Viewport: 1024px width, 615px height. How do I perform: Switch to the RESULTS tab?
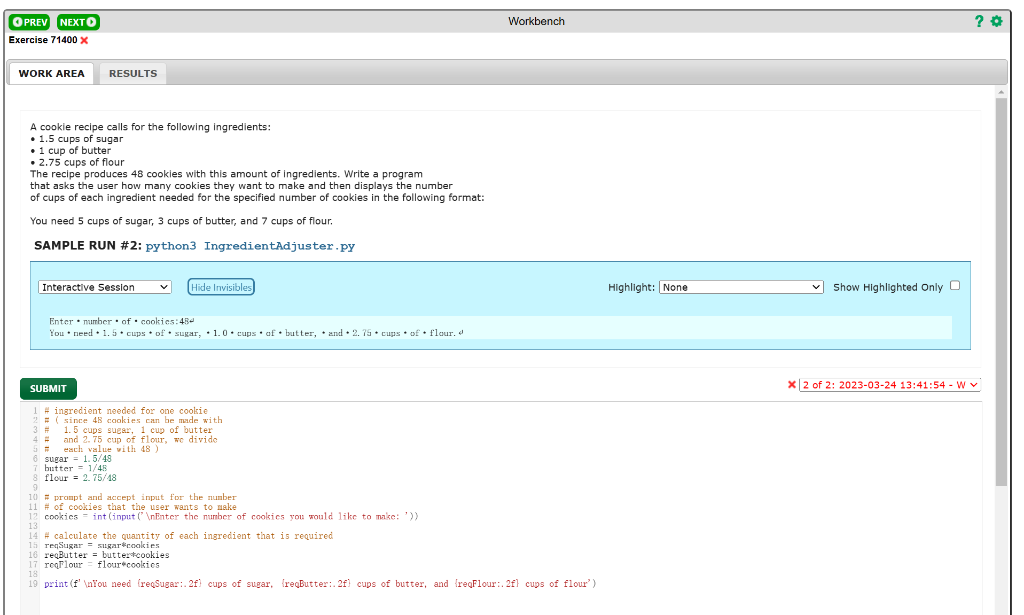coord(131,72)
